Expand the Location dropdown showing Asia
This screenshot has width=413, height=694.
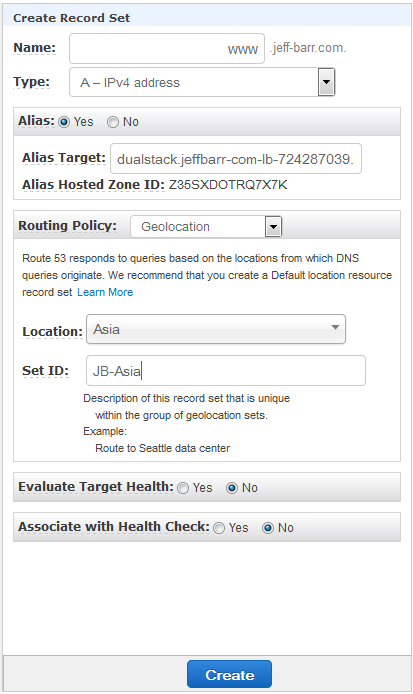tap(216, 329)
